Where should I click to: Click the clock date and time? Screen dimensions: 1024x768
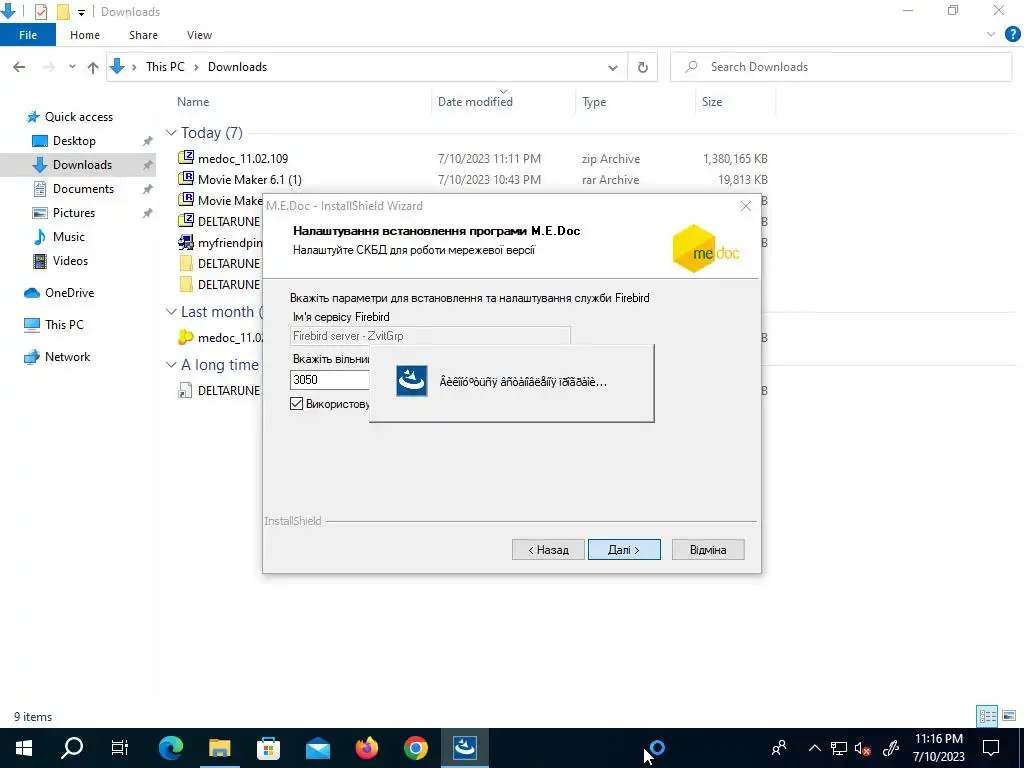click(x=938, y=748)
